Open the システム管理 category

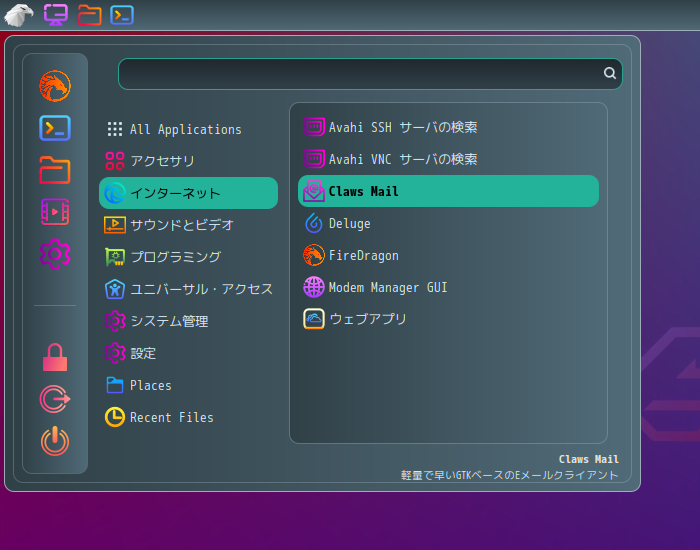coord(188,321)
